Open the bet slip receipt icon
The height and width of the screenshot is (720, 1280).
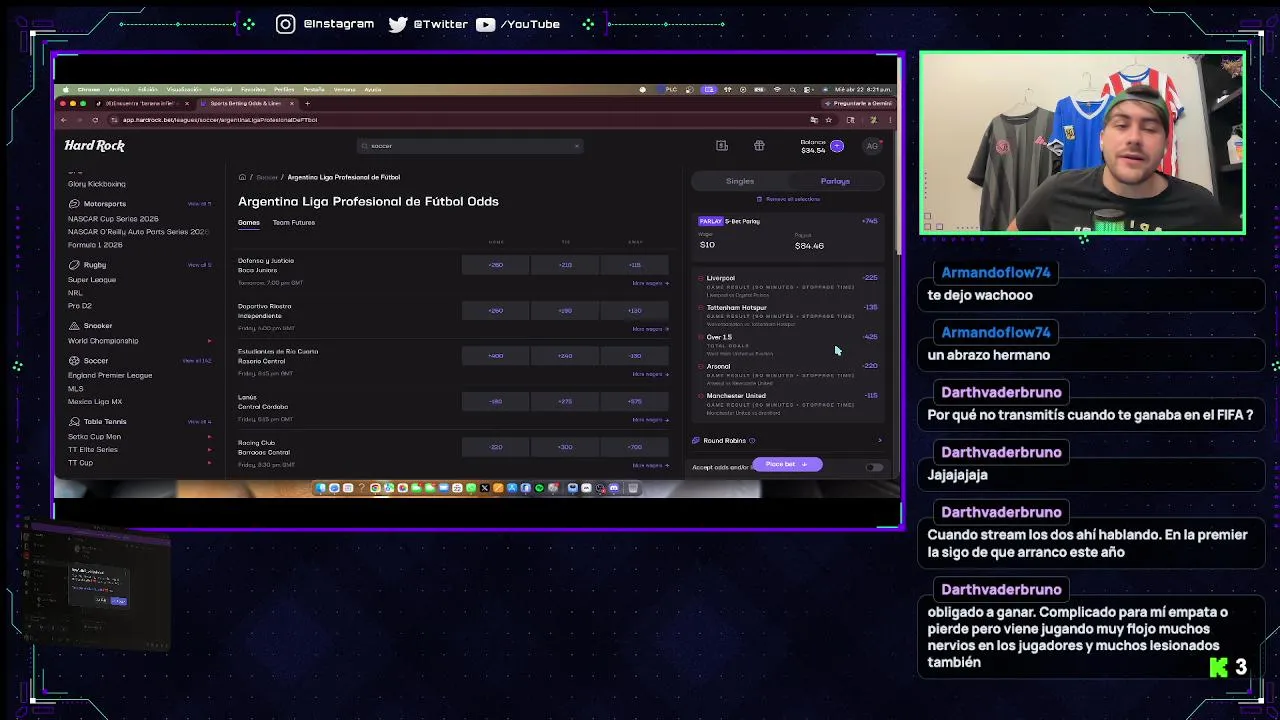722,146
